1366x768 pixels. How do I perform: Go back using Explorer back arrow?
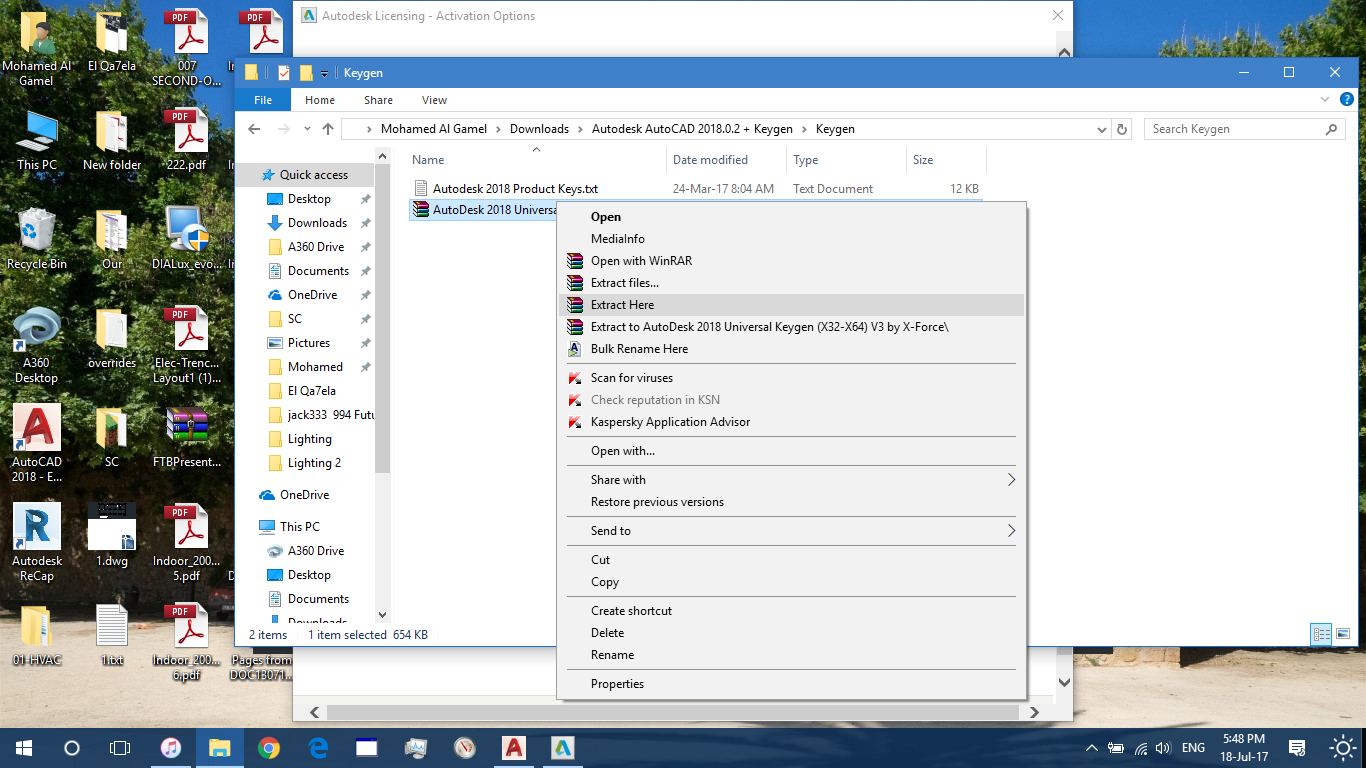pyautogui.click(x=254, y=129)
